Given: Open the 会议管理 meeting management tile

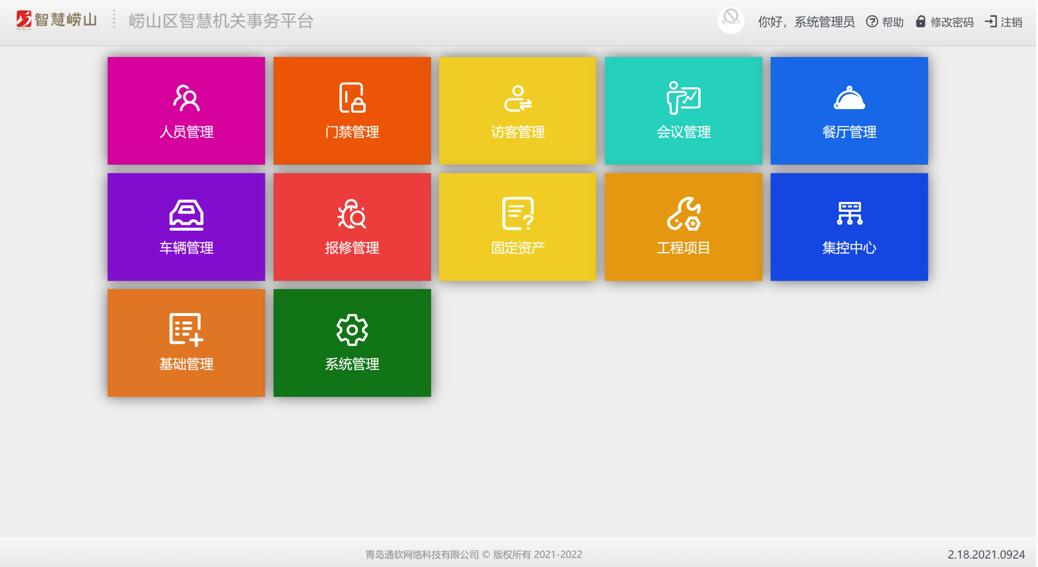Looking at the screenshot, I should click(x=683, y=111).
